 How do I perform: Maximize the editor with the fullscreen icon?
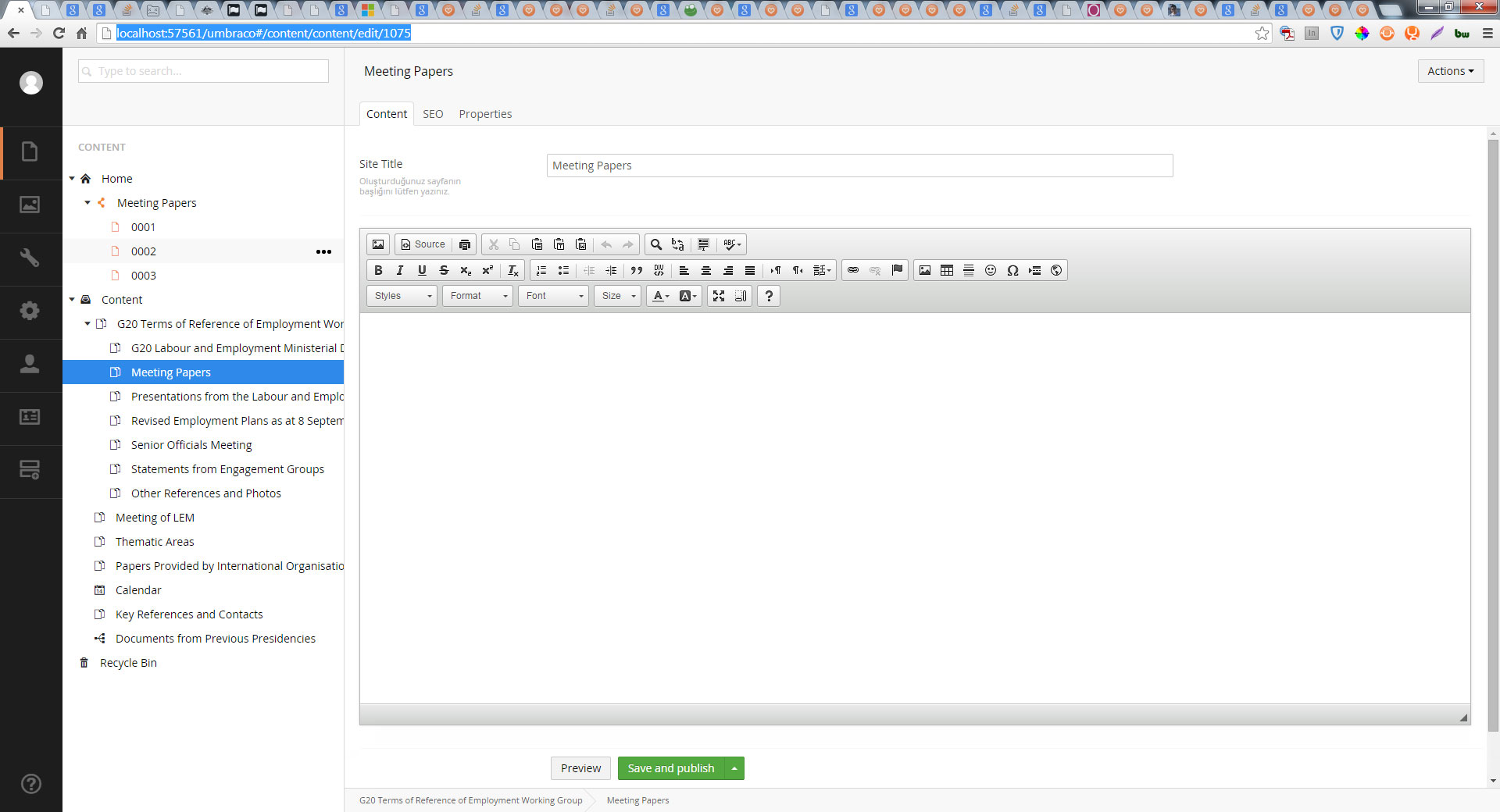719,296
